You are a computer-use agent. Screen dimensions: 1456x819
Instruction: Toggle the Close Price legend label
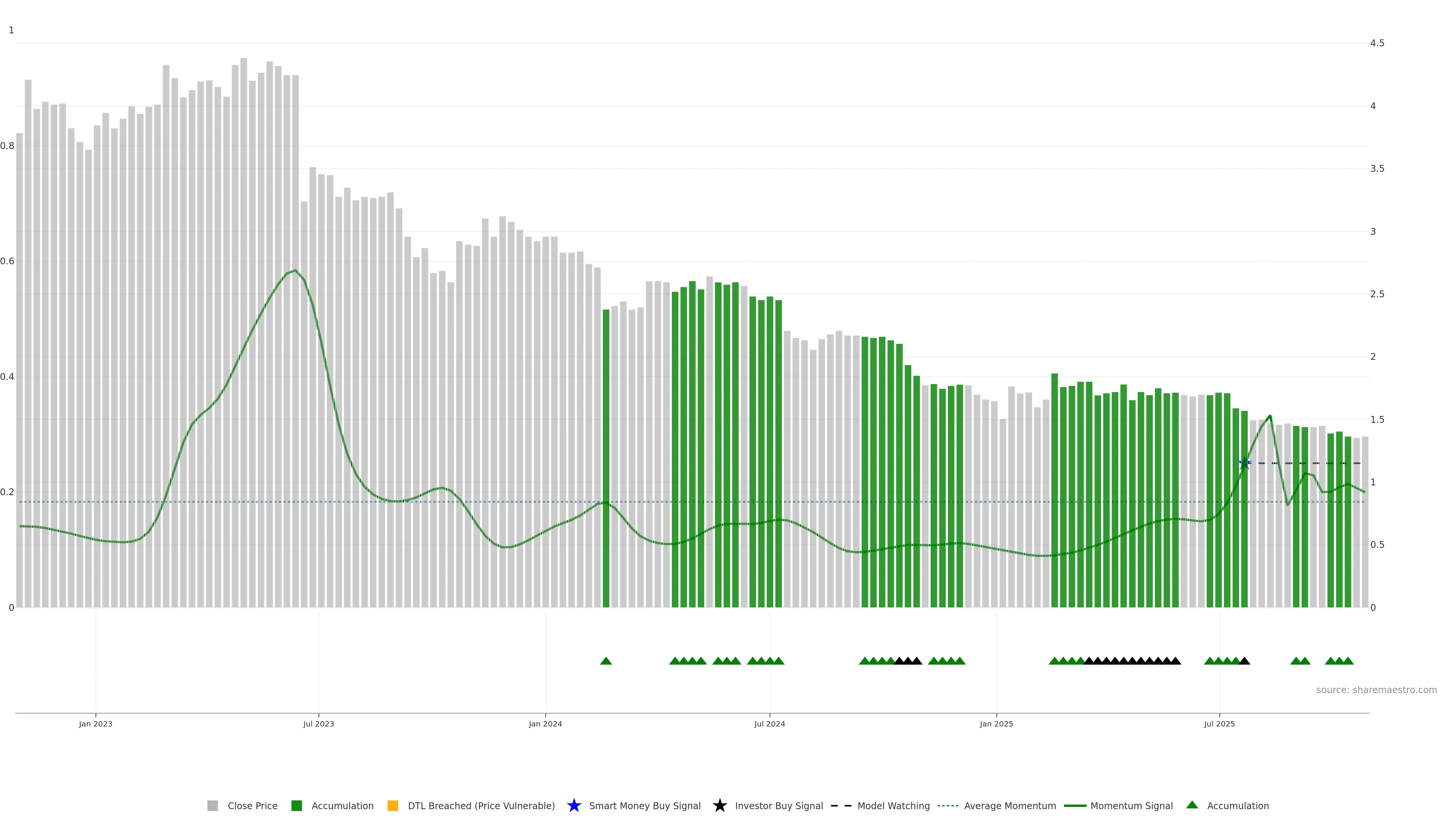pos(252,805)
